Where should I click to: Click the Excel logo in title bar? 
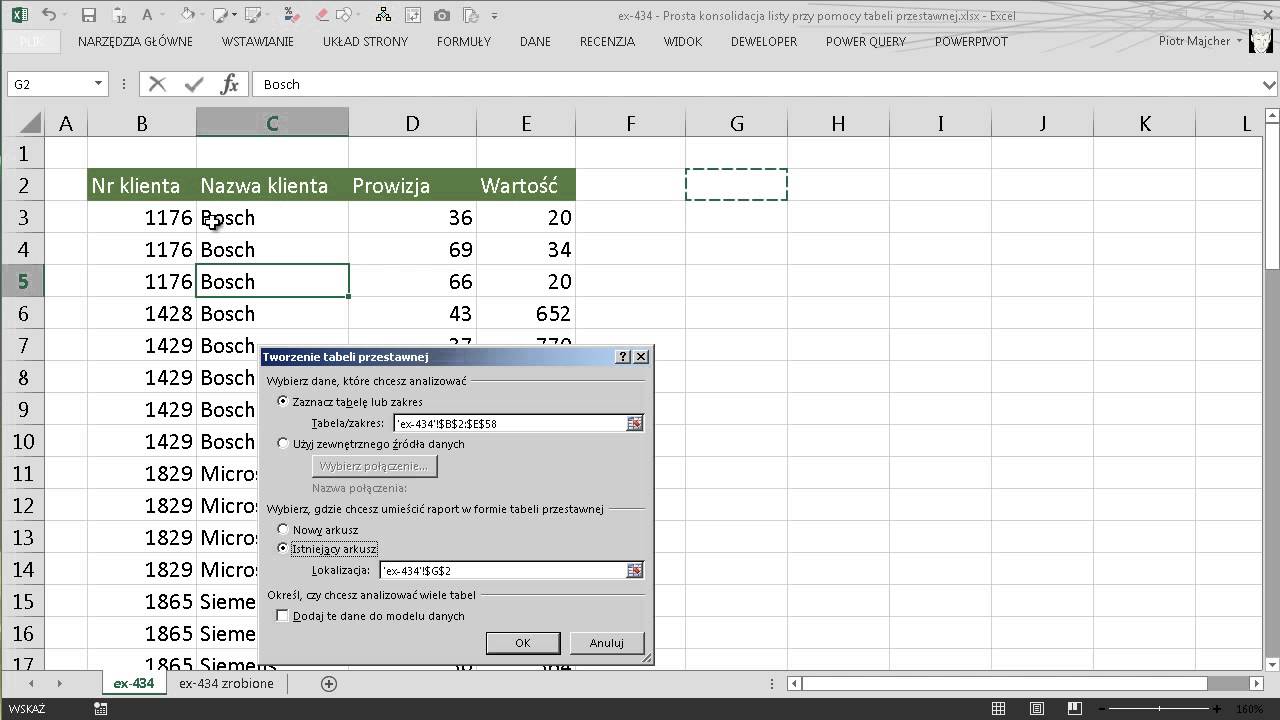[x=19, y=15]
